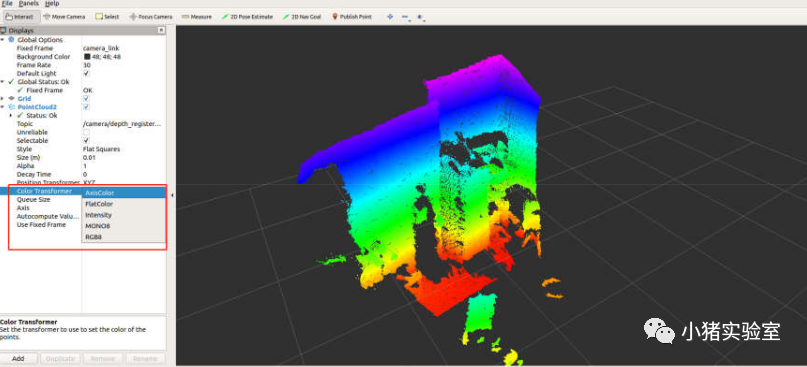Screen dimensions: 807x367
Task: Edit the Size (m) value field
Action: pyautogui.click(x=124, y=158)
